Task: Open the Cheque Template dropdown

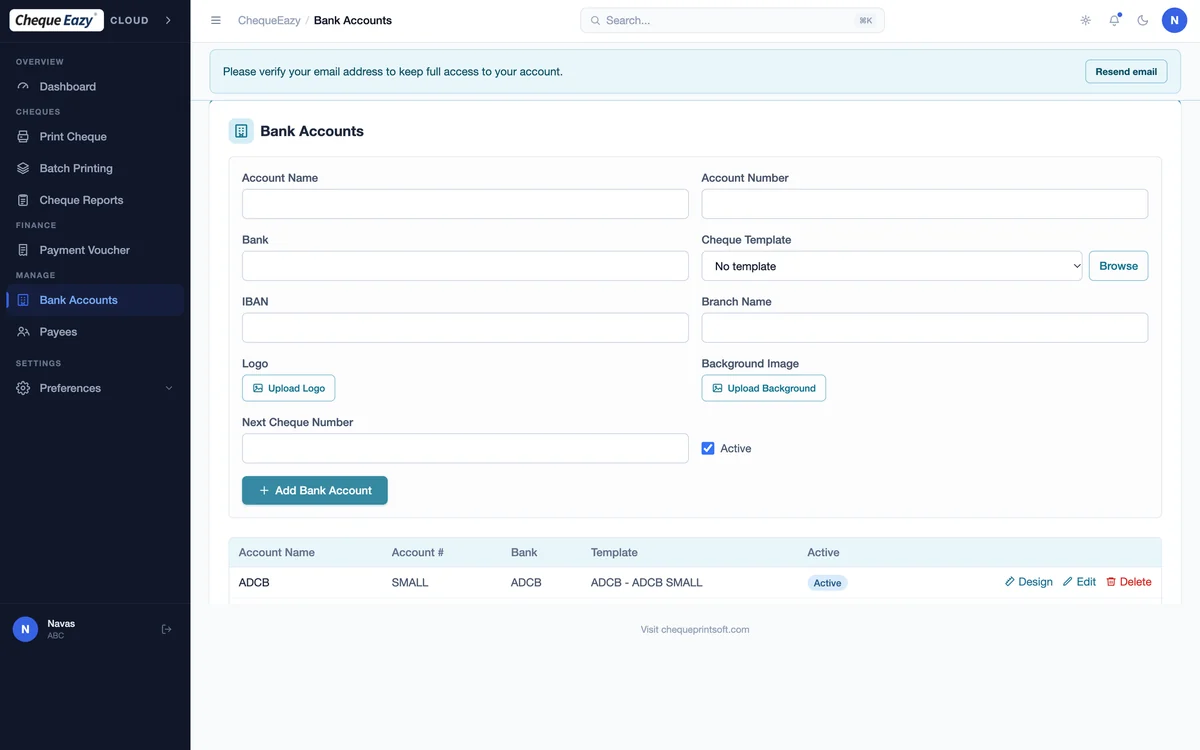Action: [892, 266]
